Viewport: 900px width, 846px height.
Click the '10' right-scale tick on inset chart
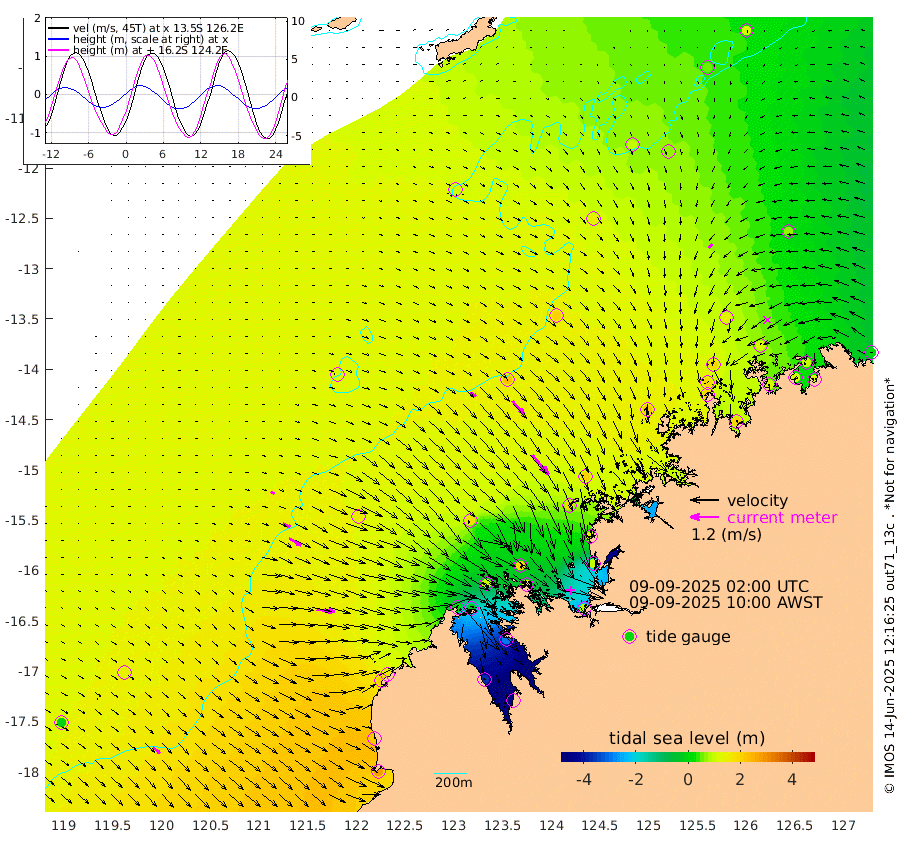[x=298, y=21]
